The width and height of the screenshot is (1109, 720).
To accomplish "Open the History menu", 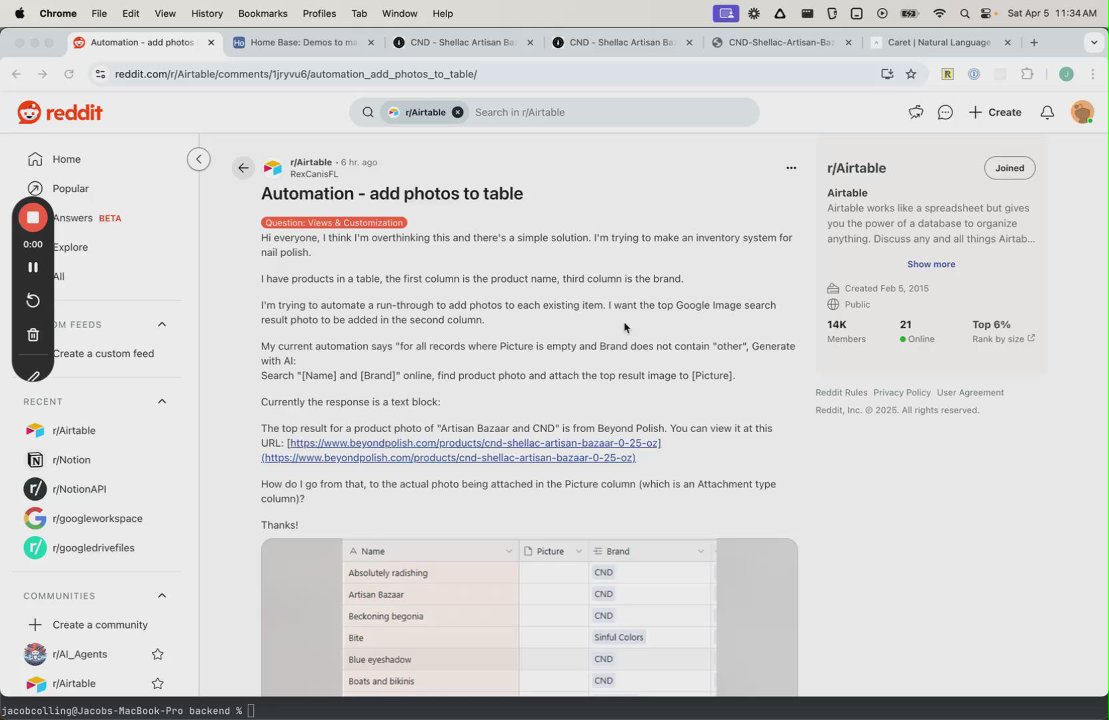I will (207, 13).
